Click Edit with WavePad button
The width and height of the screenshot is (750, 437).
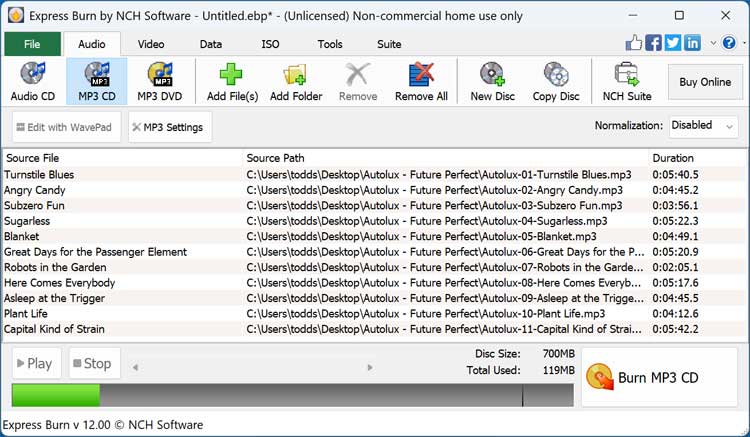point(66,127)
